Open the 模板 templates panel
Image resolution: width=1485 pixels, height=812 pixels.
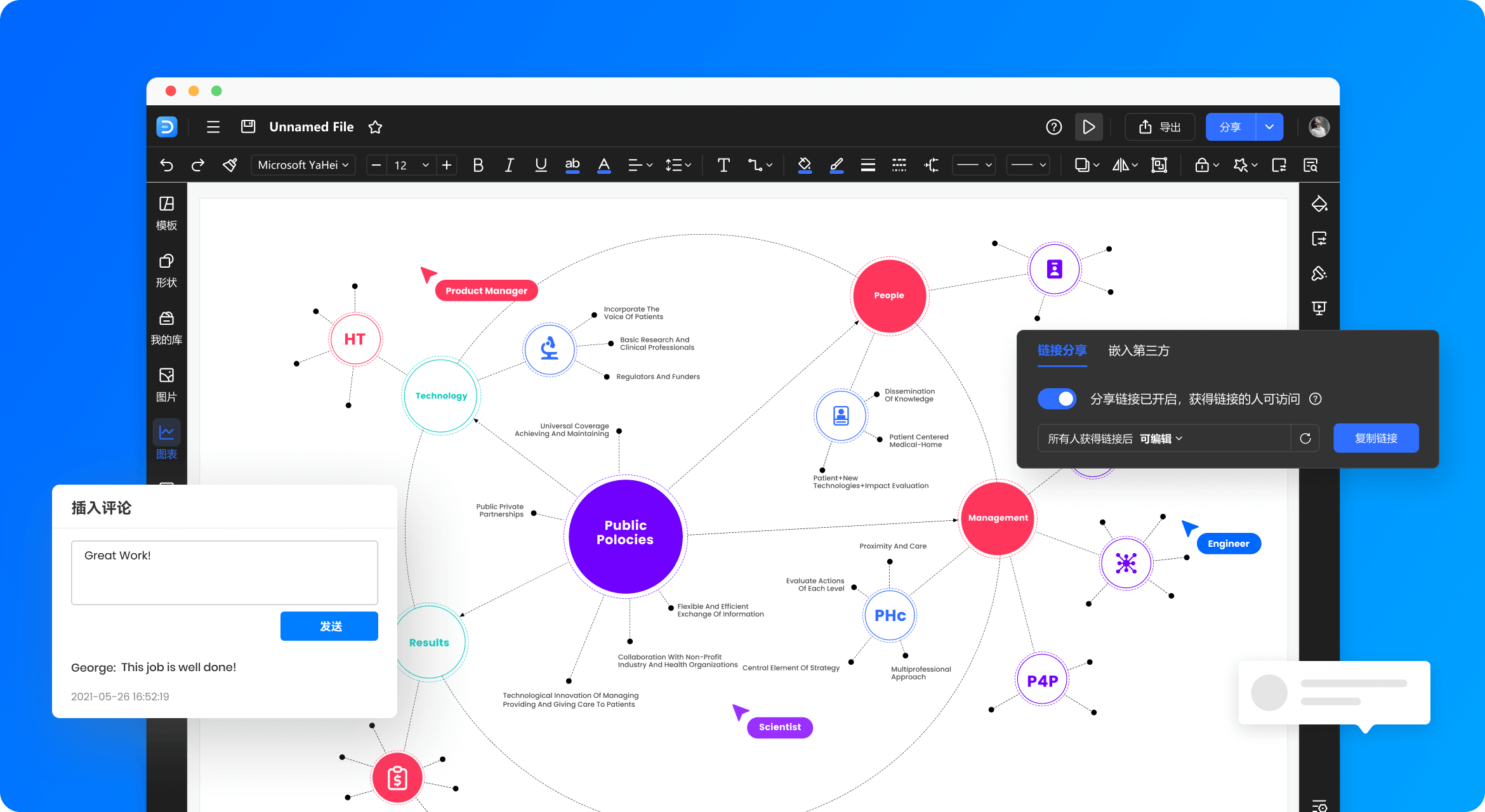pos(166,214)
